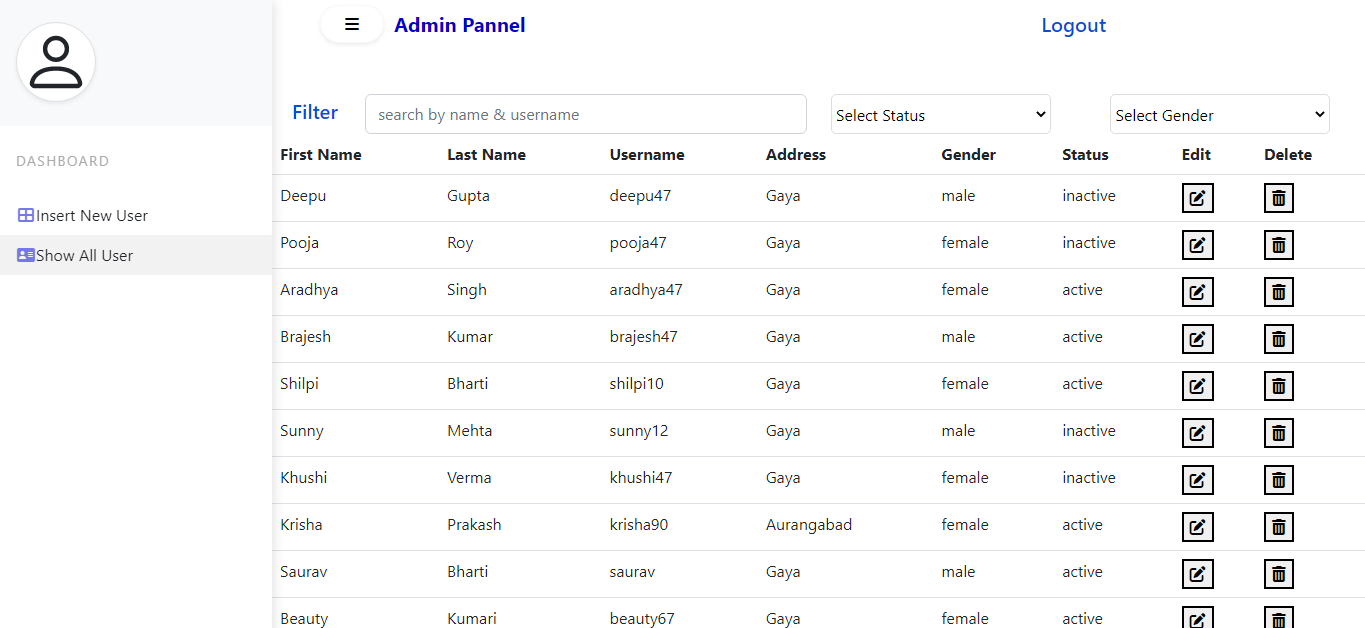Edit the user Shilpi Bharti
The width and height of the screenshot is (1365, 628).
tap(1197, 385)
